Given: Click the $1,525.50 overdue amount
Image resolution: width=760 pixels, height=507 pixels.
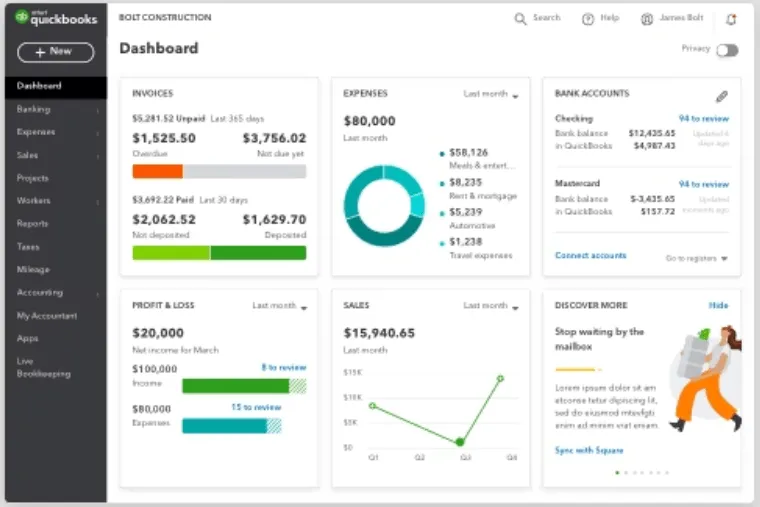Looking at the screenshot, I should 164,138.
